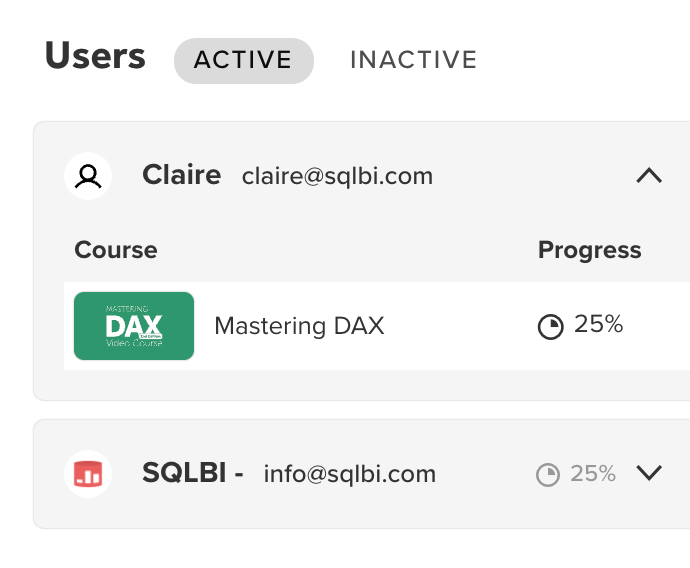Viewport: 690px width, 568px height.
Task: Click the Mastering DAX course title
Action: pyautogui.click(x=299, y=326)
